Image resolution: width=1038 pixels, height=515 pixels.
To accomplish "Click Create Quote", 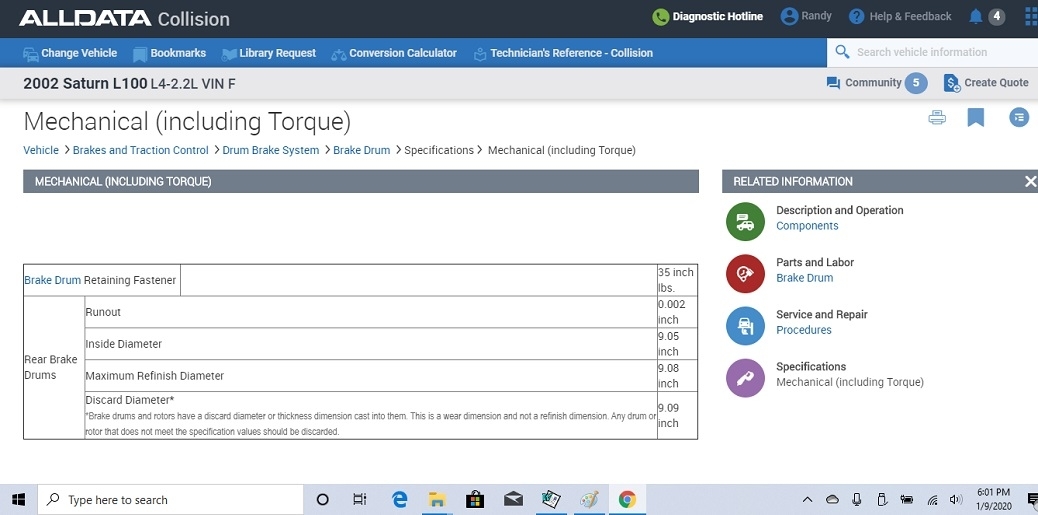I will coord(986,83).
